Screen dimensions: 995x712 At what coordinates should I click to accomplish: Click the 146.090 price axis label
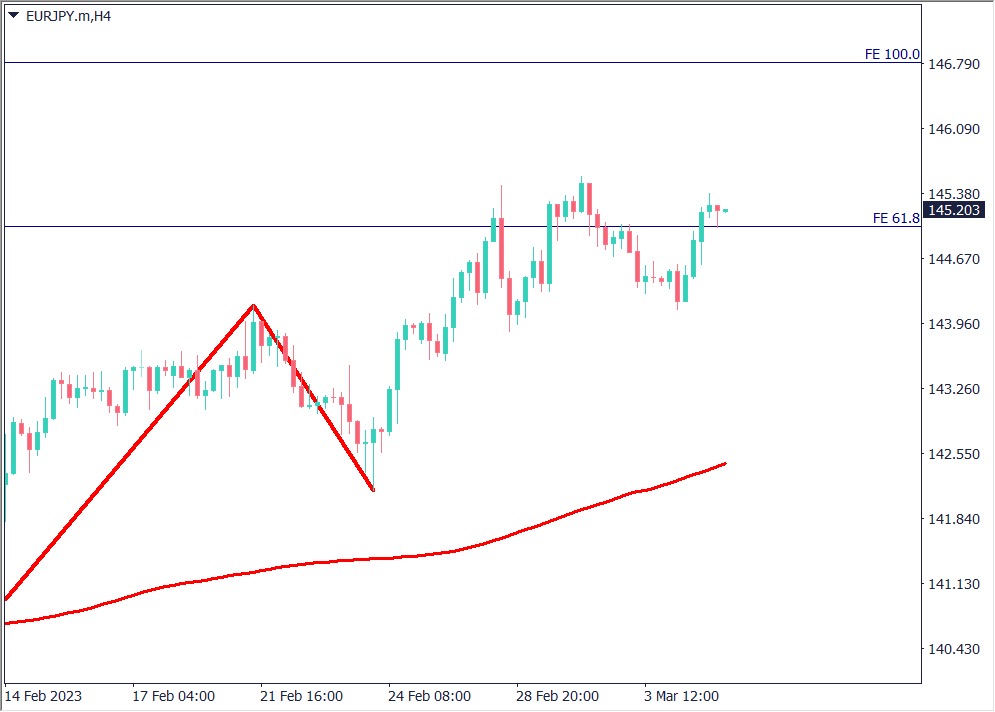click(954, 130)
